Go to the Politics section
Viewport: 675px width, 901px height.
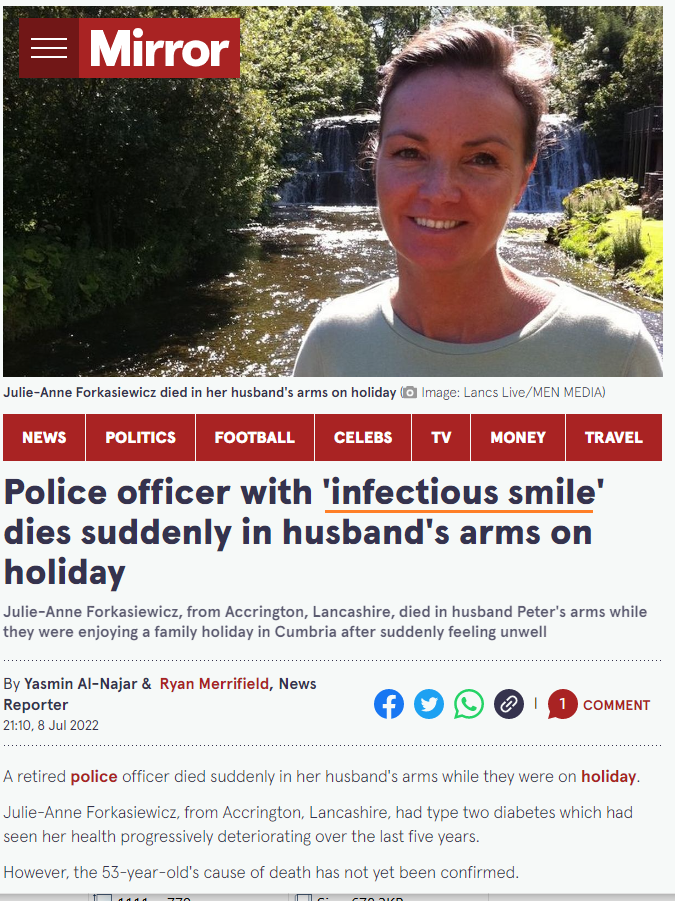pyautogui.click(x=141, y=437)
